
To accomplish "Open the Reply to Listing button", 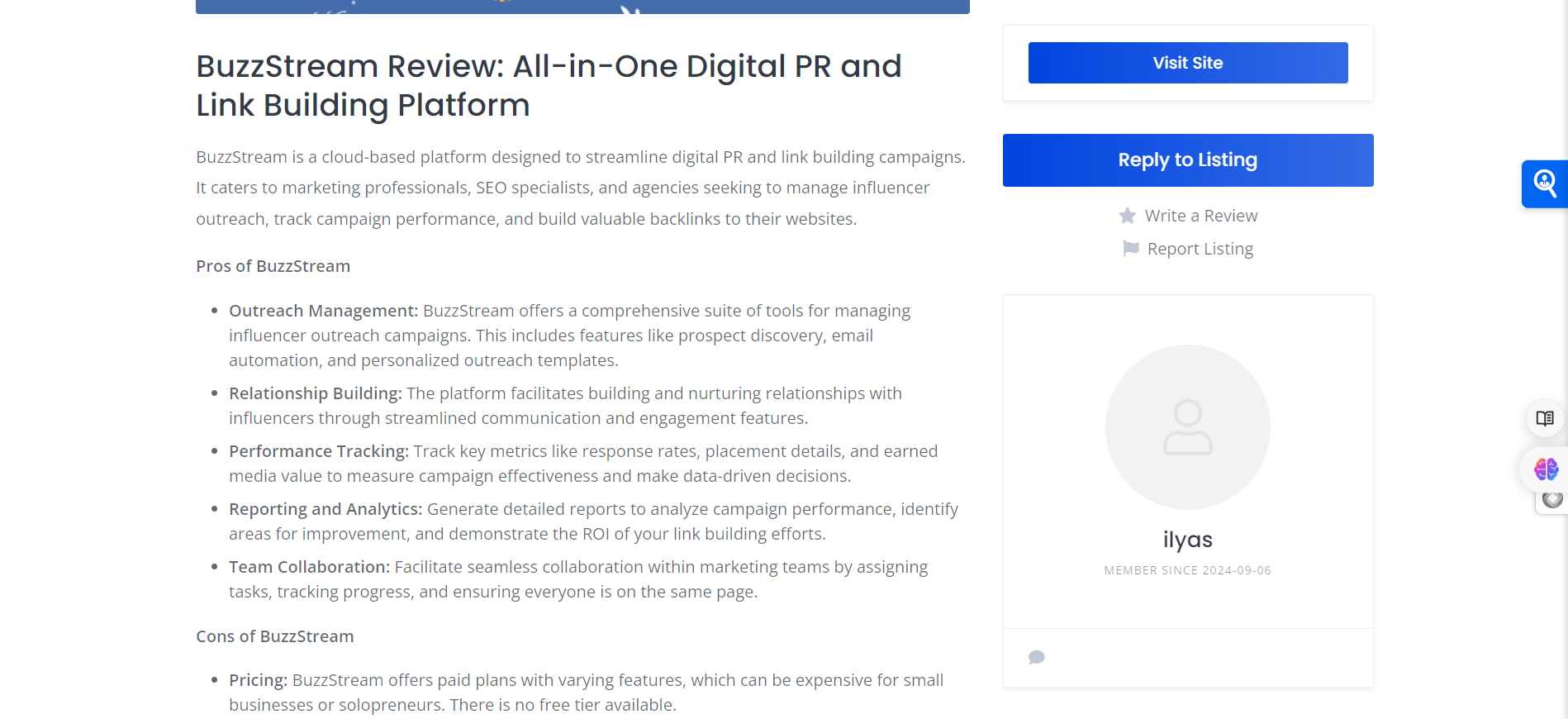I will [1187, 160].
